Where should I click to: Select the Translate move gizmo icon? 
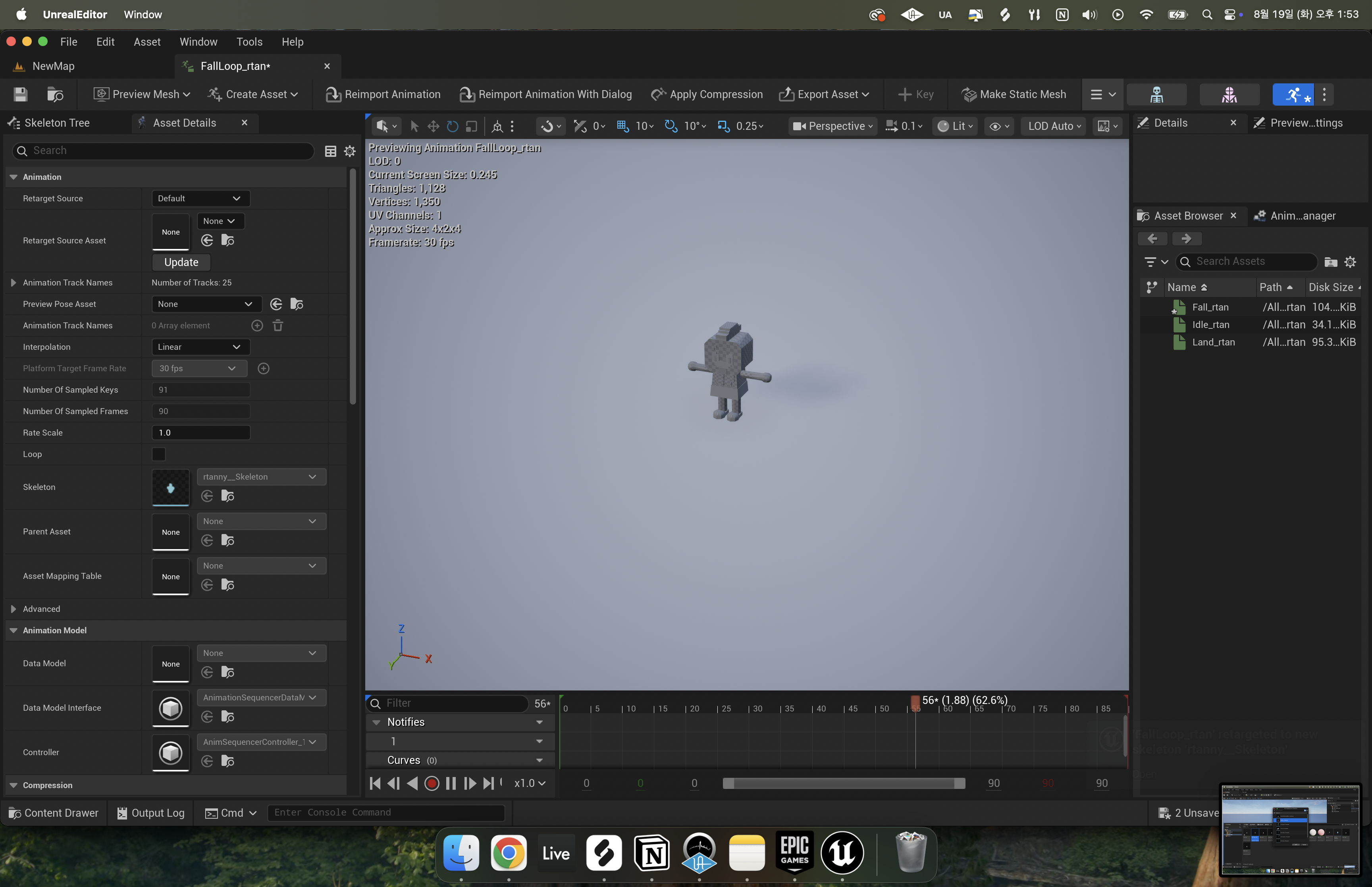pyautogui.click(x=433, y=126)
